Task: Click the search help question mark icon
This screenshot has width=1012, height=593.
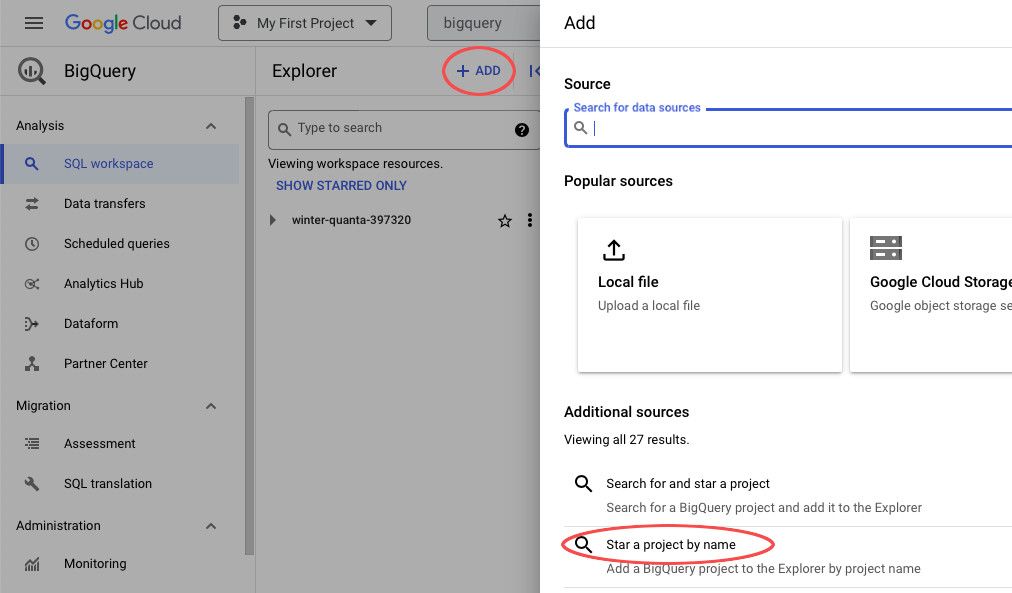Action: tap(521, 130)
